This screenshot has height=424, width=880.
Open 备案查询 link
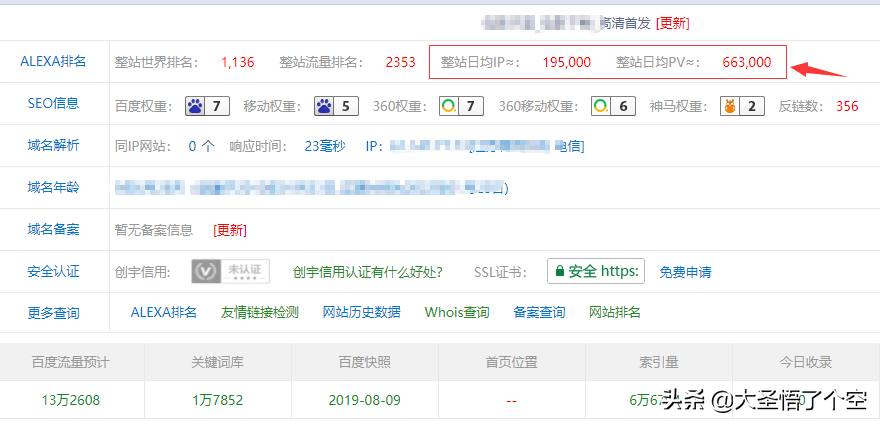coord(539,312)
